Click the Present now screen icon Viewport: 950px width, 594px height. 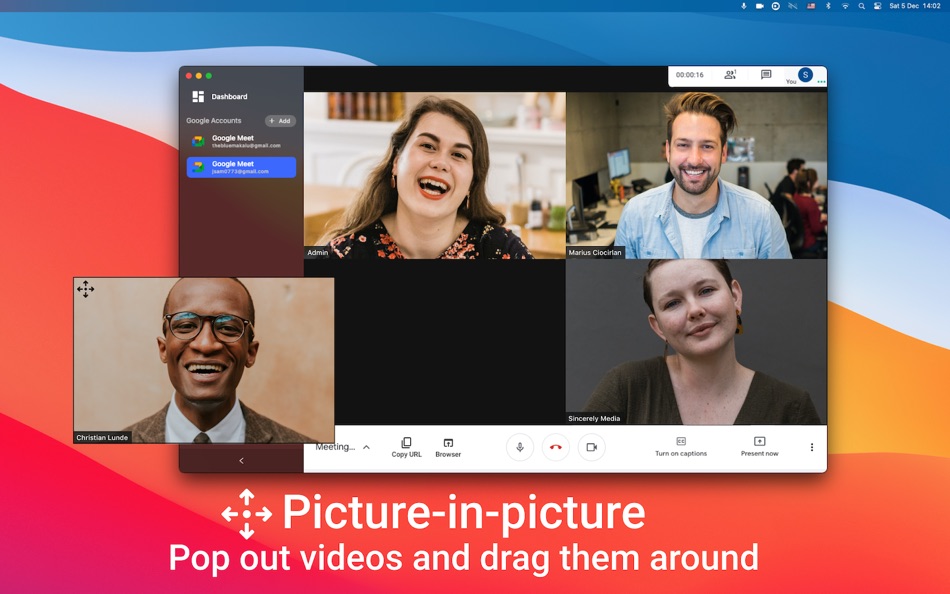(759, 441)
